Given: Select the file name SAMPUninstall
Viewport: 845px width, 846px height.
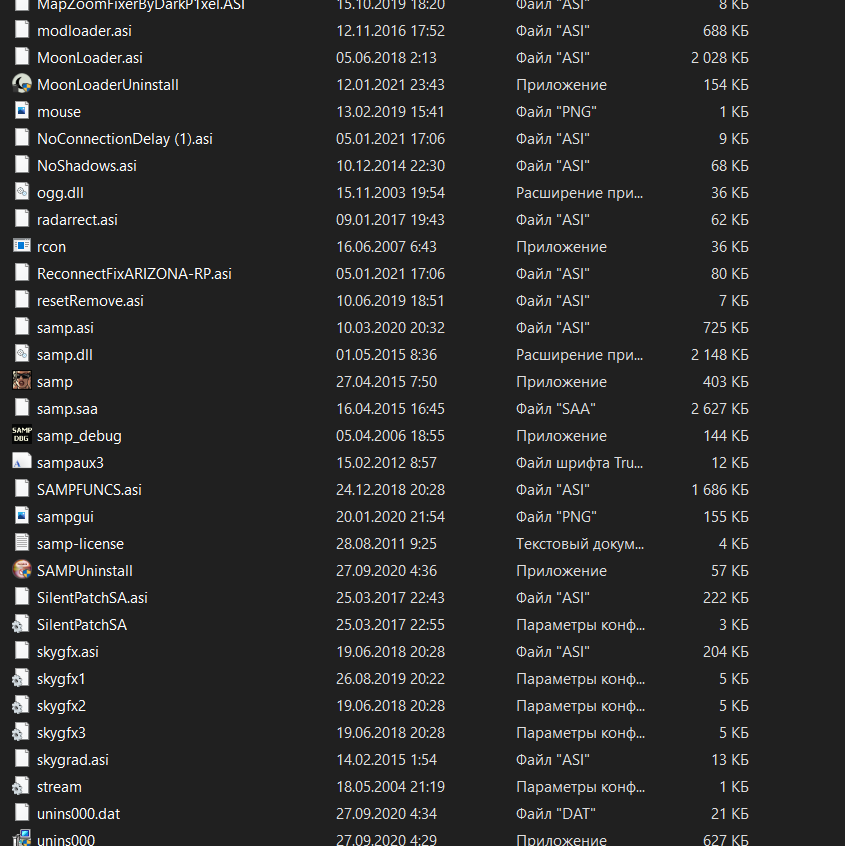Looking at the screenshot, I should tap(85, 570).
